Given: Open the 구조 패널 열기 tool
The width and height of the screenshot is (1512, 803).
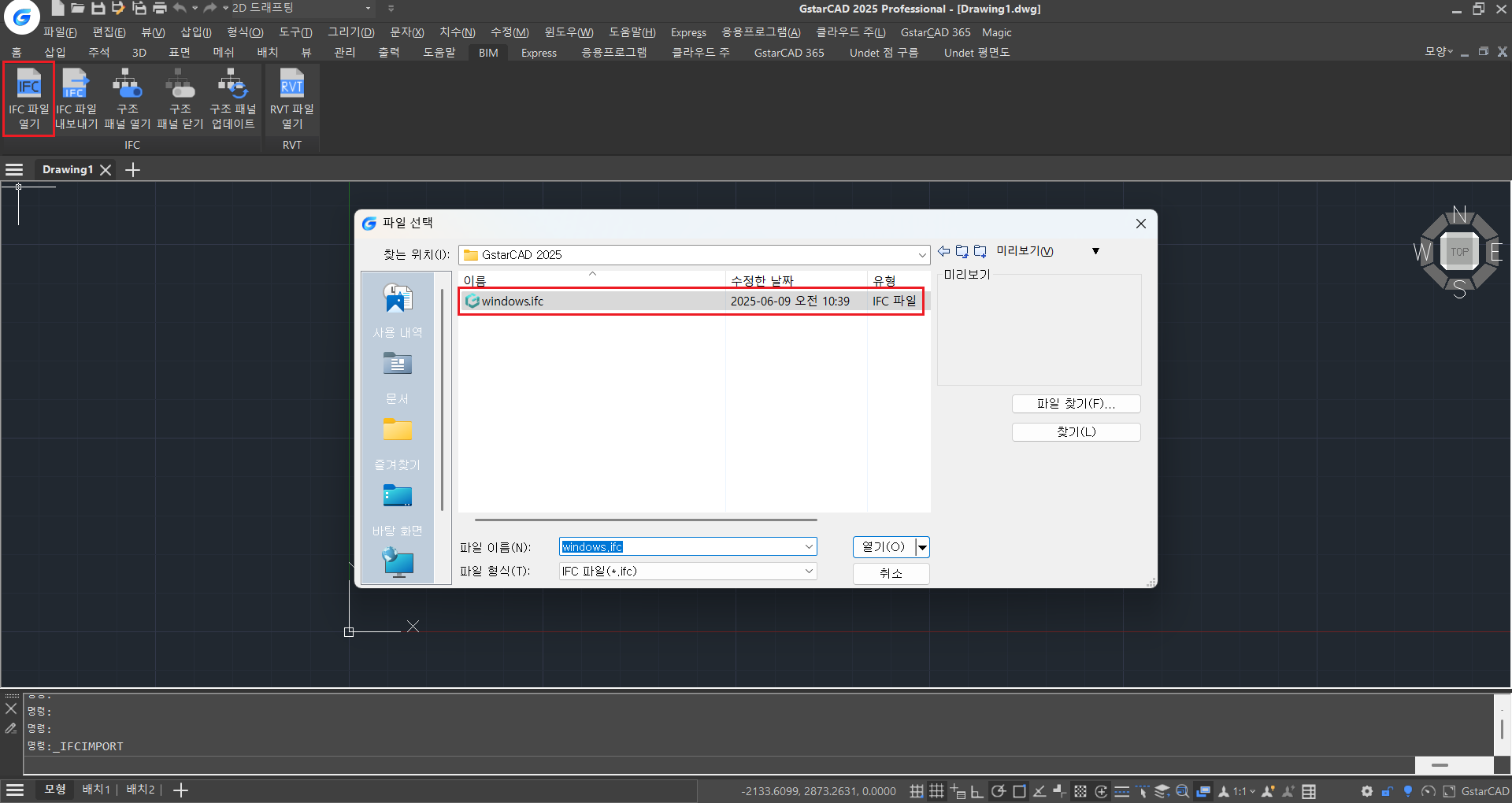Looking at the screenshot, I should coord(127,99).
